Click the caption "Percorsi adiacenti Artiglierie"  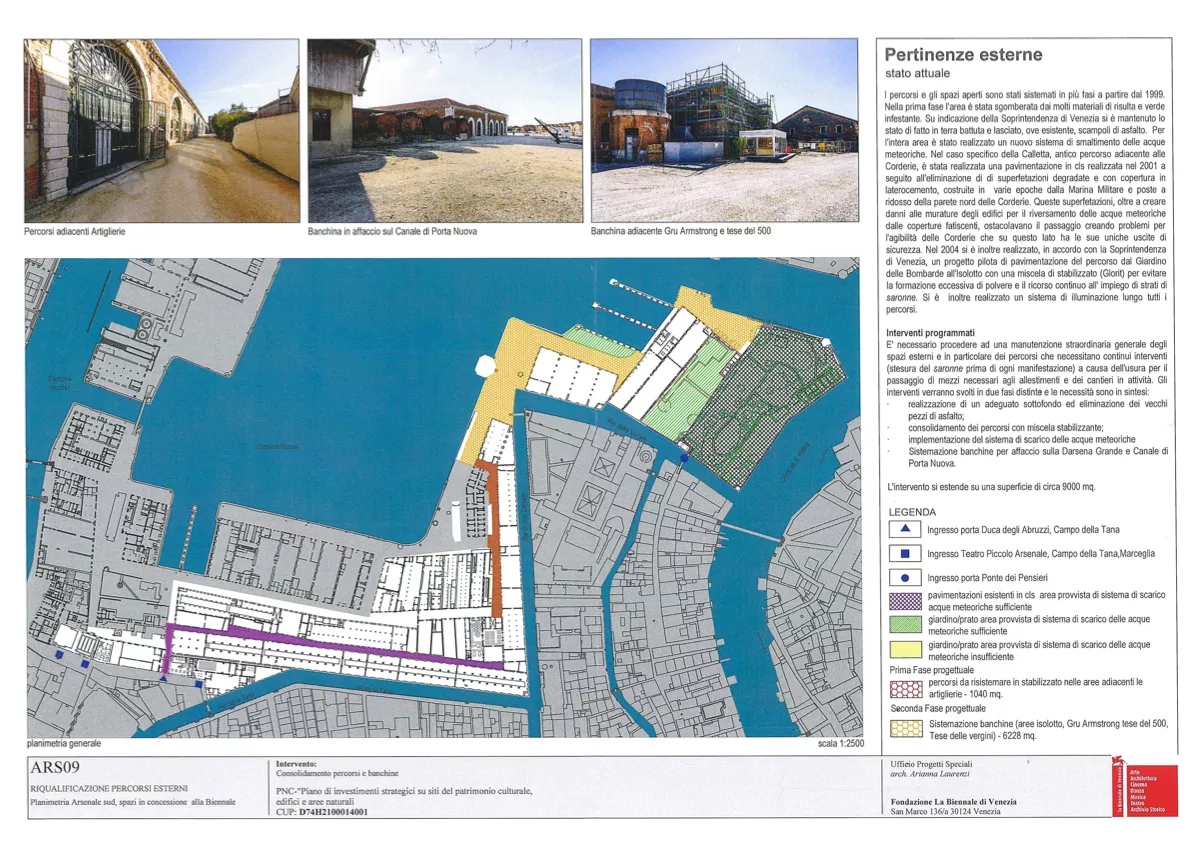click(x=74, y=231)
